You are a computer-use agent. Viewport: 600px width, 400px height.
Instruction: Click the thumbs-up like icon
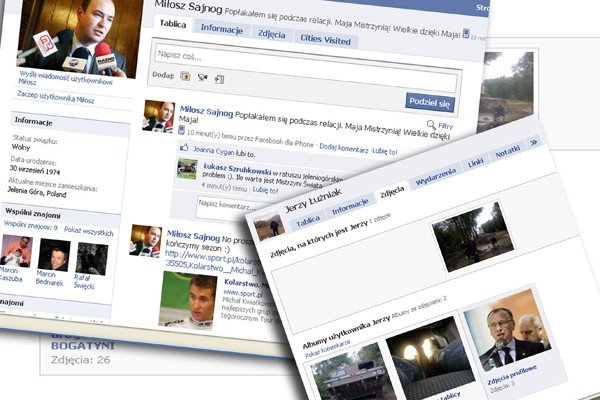[x=184, y=147]
